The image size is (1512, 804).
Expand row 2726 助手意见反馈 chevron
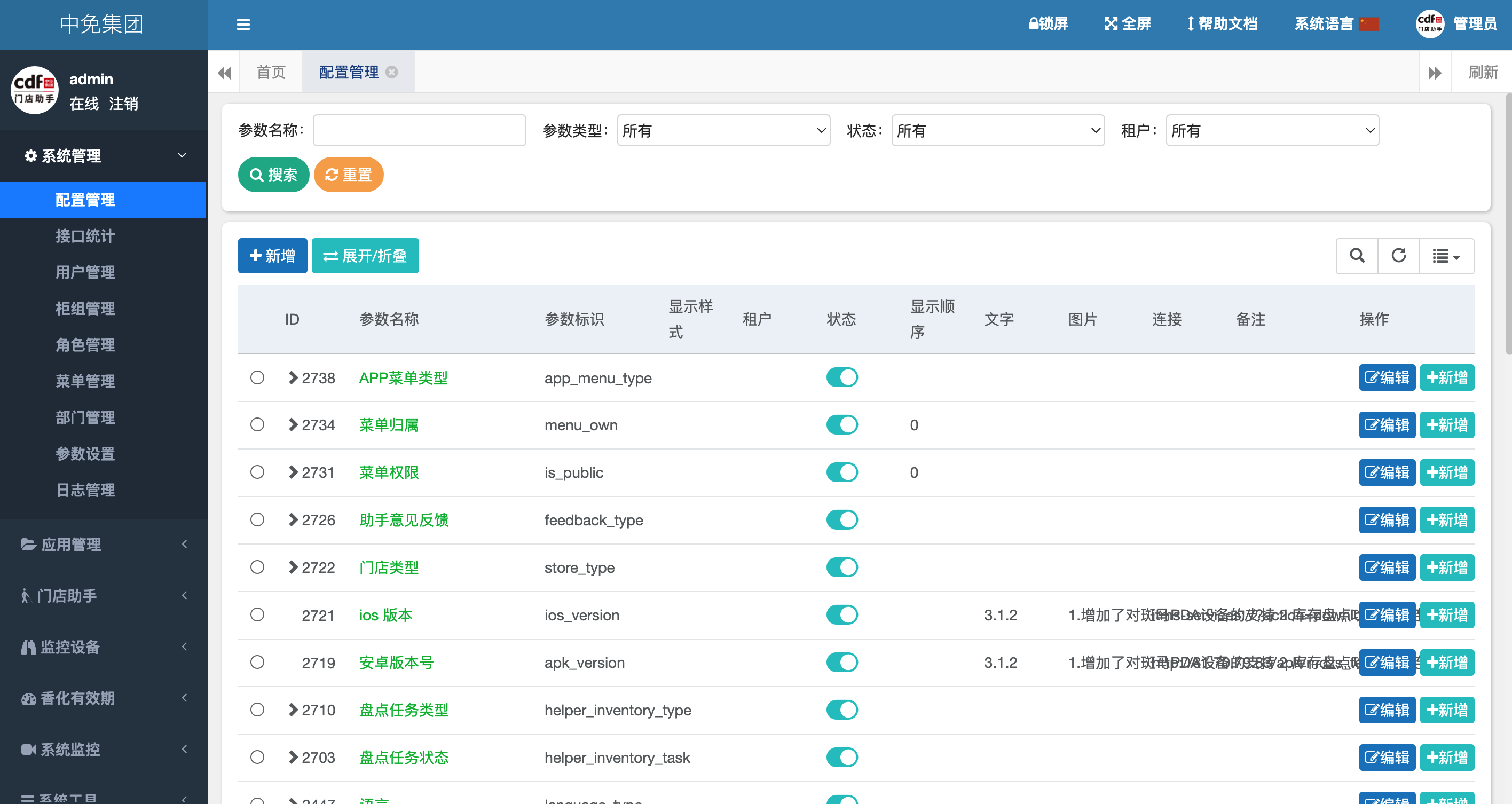[x=293, y=520]
